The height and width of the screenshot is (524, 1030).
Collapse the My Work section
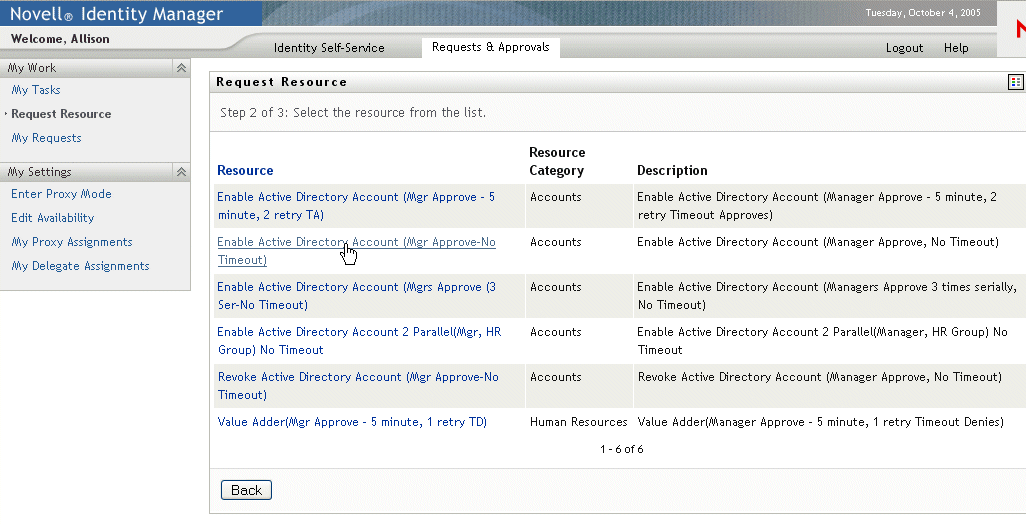pyautogui.click(x=181, y=68)
